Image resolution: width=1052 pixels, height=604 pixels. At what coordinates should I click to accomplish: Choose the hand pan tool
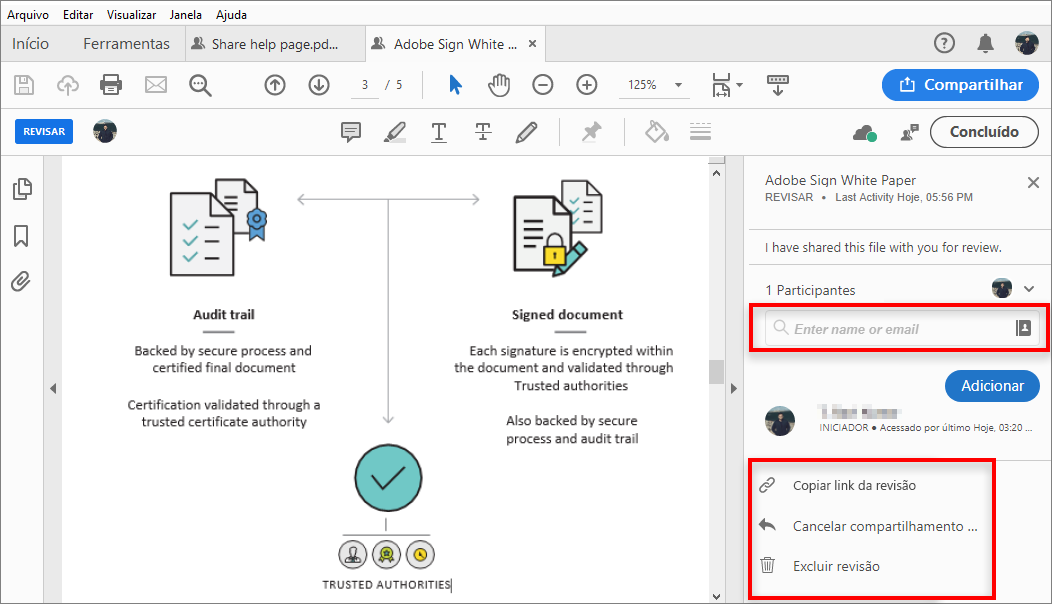point(499,85)
